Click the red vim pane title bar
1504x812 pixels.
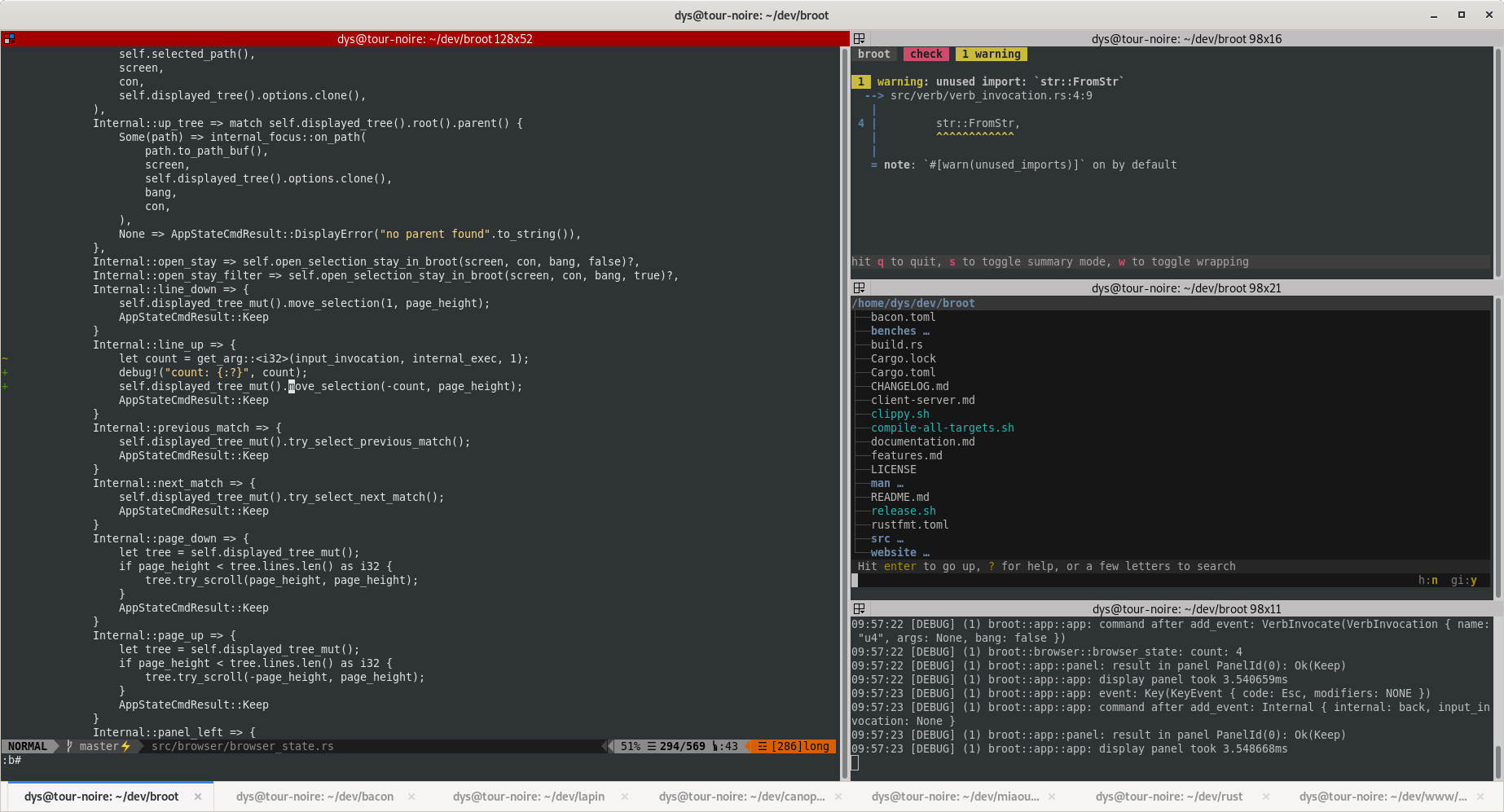[x=425, y=38]
